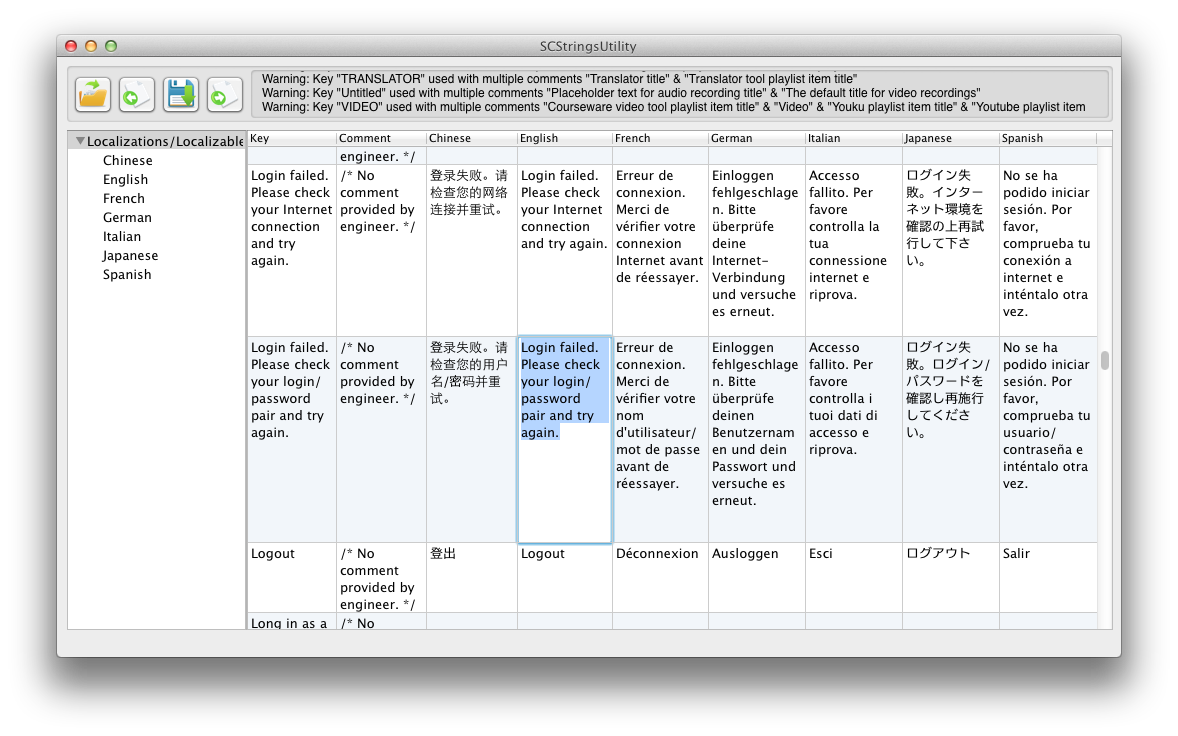Click the Italian cell containing 'dati di accesso'

853,439
